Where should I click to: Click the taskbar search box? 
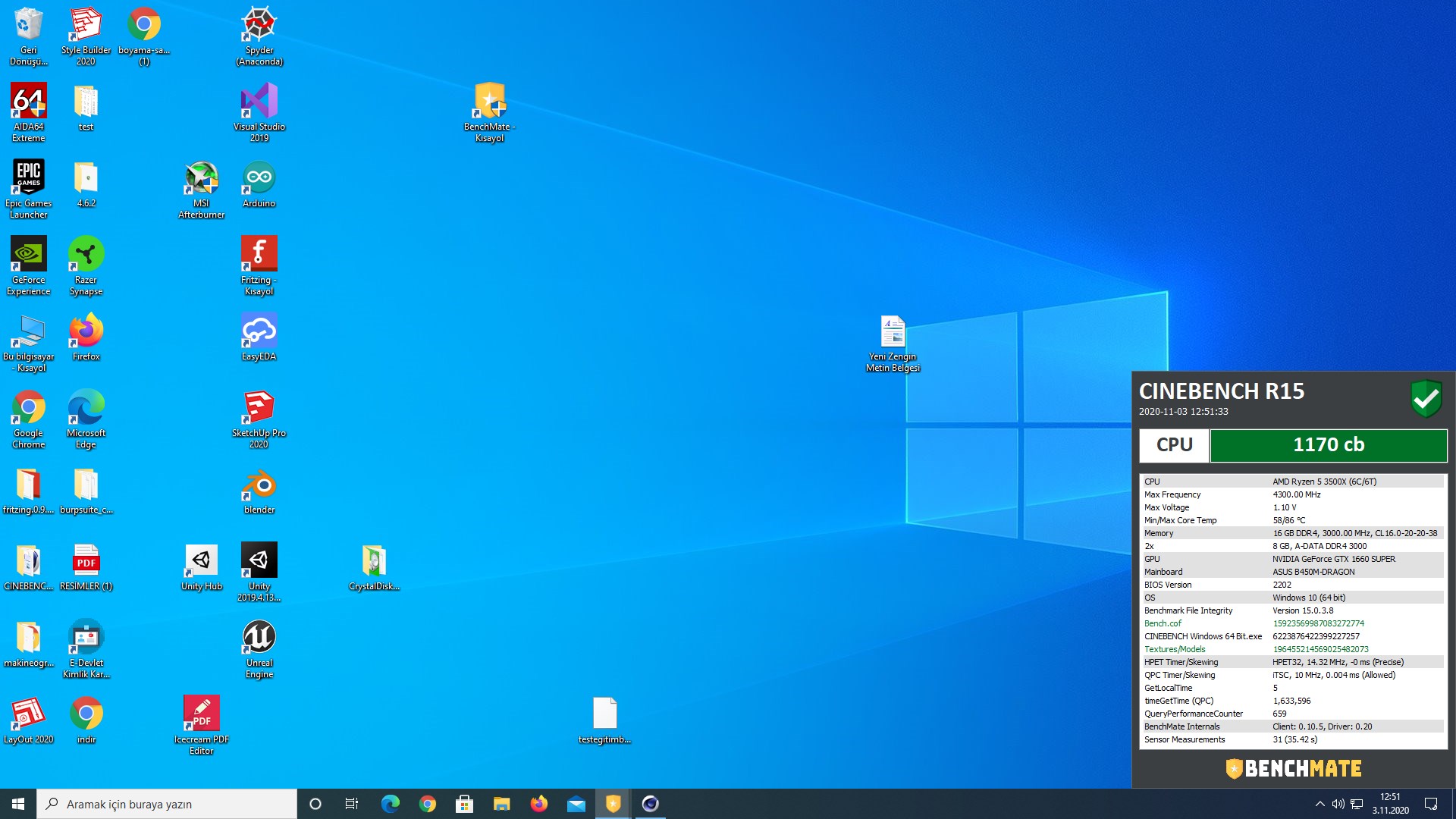[167, 804]
